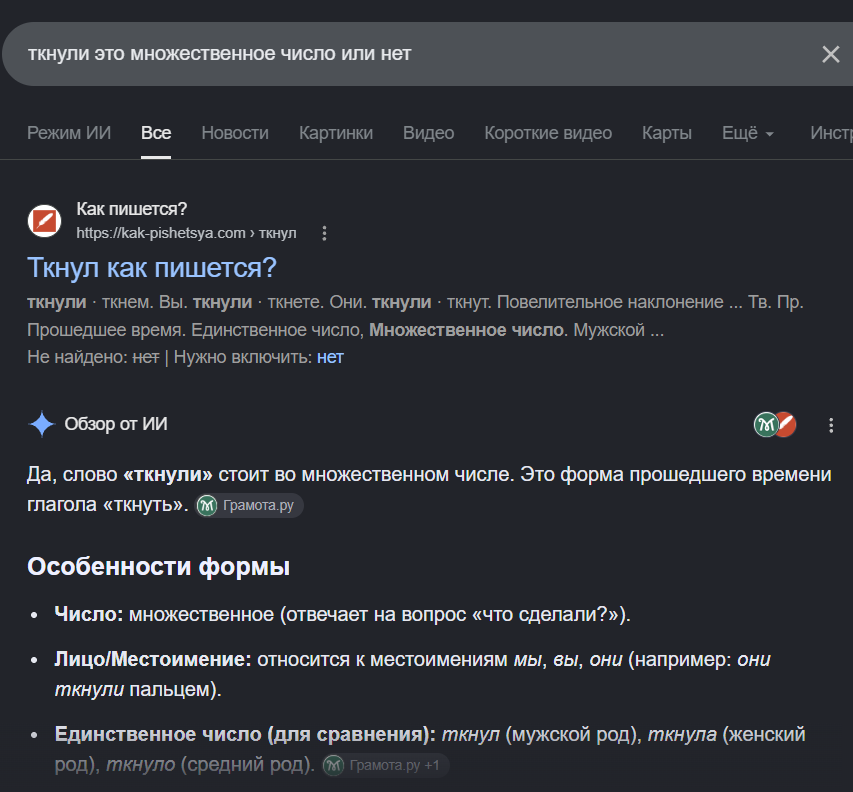Click the 'Грамота.ру +1' source chip
The height and width of the screenshot is (792, 853).
(385, 765)
